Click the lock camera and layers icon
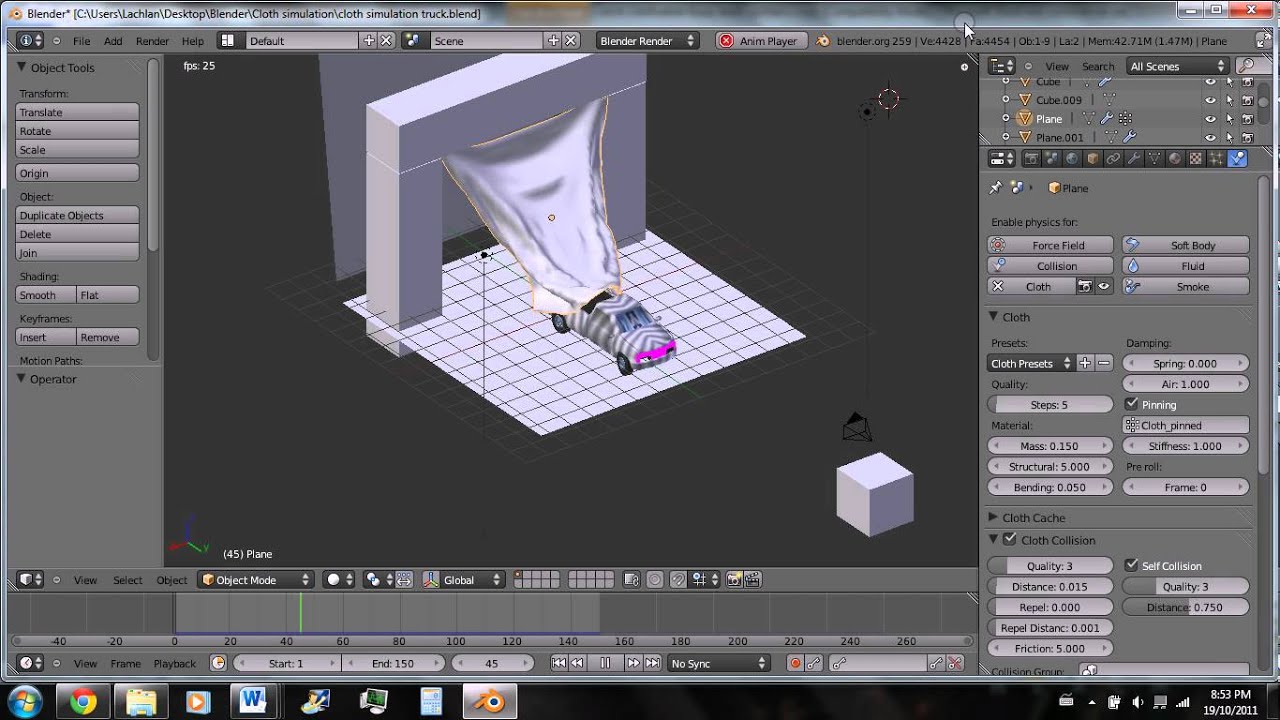The height and width of the screenshot is (720, 1280). click(631, 579)
